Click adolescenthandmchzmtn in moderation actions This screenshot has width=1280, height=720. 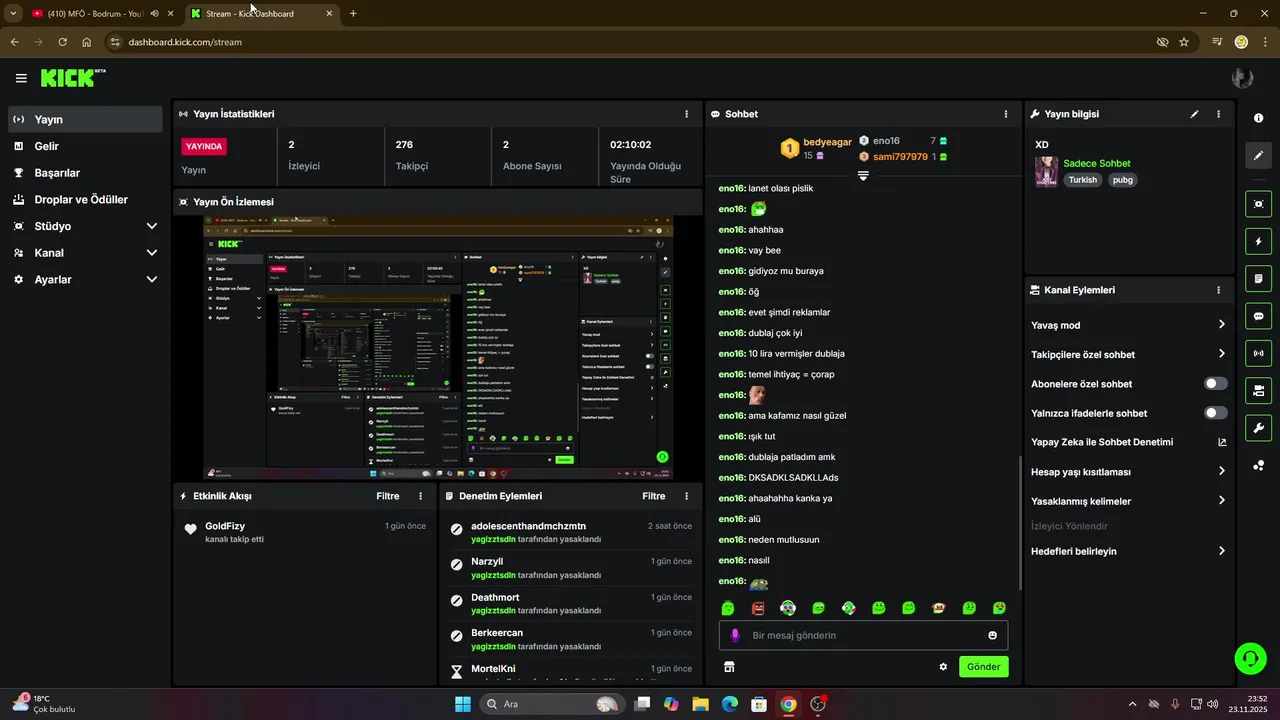tap(528, 526)
